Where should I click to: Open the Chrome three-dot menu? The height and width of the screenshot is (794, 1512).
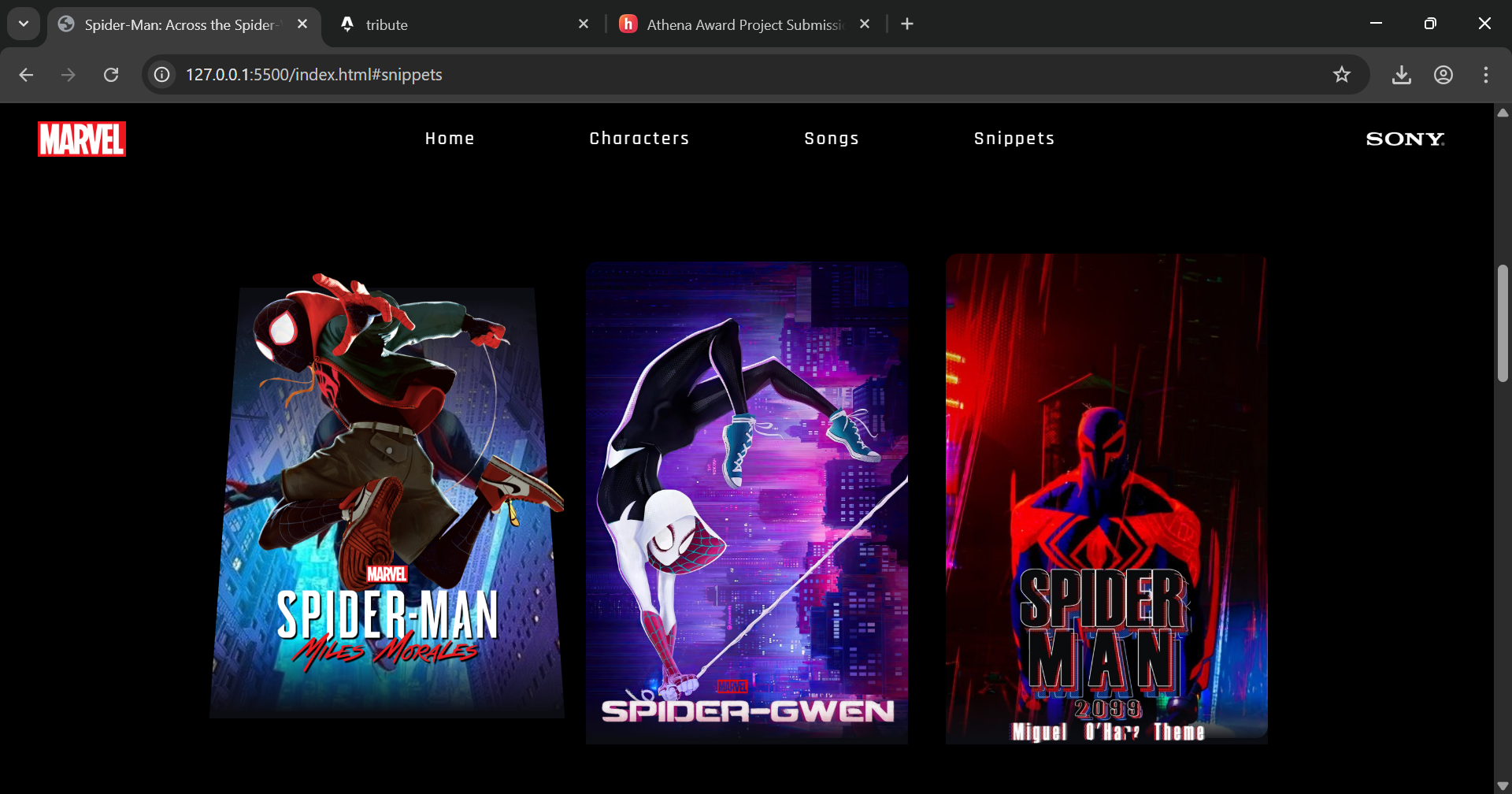[1486, 75]
